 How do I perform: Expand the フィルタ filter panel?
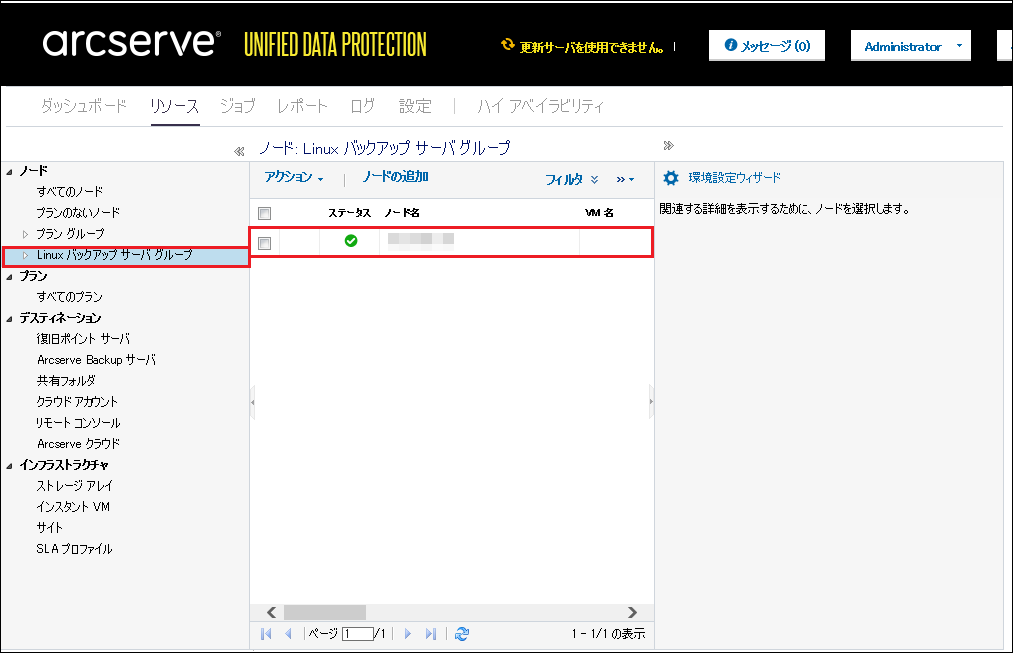click(x=572, y=179)
